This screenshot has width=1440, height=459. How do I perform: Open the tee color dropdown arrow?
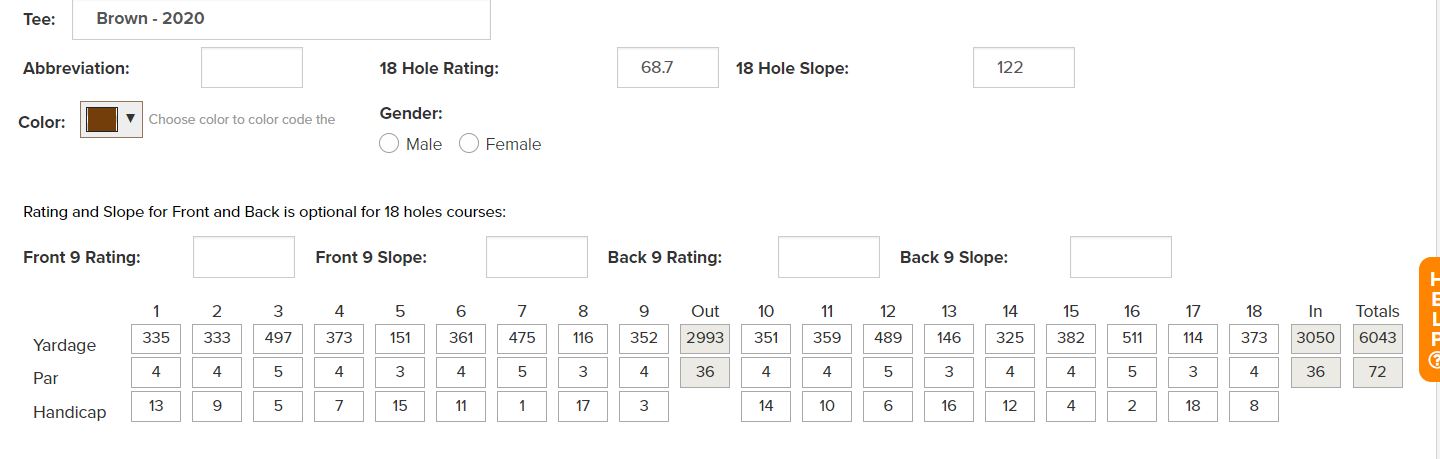click(130, 119)
